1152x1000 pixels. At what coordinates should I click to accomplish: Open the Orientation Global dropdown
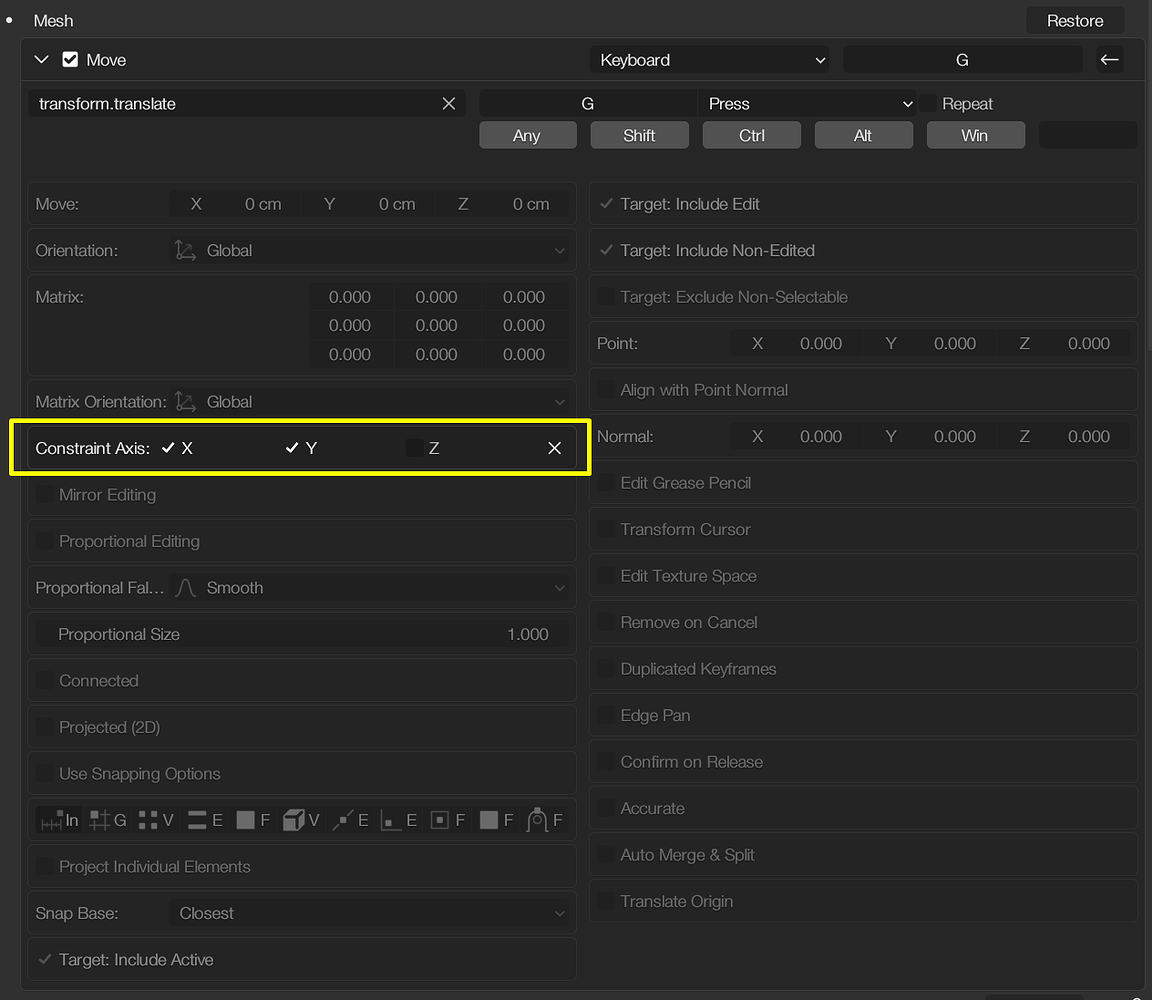pos(369,251)
